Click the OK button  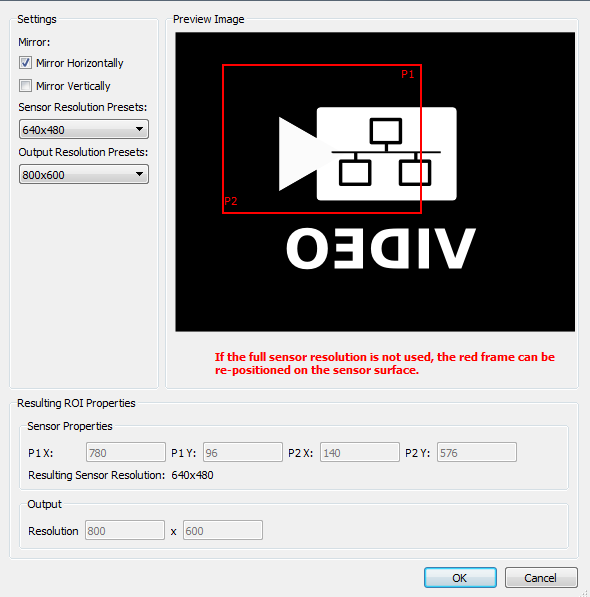[460, 578]
